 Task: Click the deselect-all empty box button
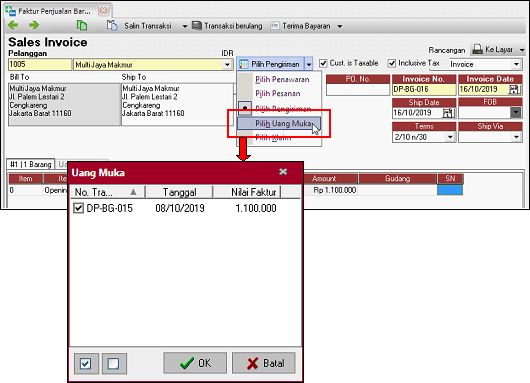coord(114,364)
